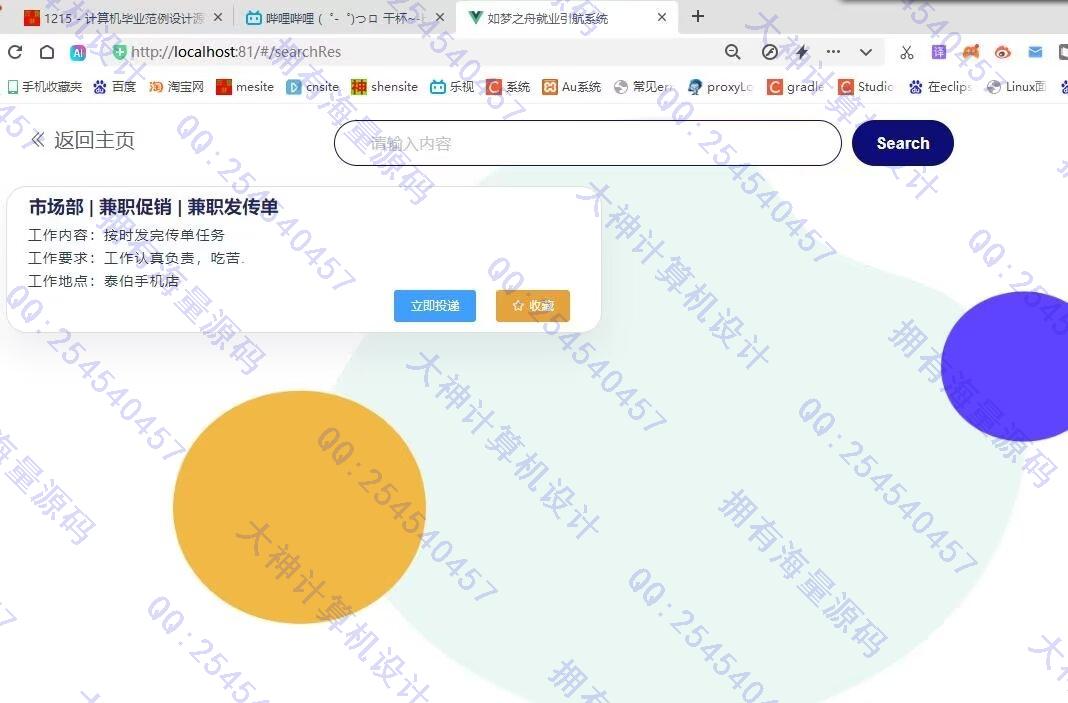Open the AI assistant icon in address bar

click(78, 52)
